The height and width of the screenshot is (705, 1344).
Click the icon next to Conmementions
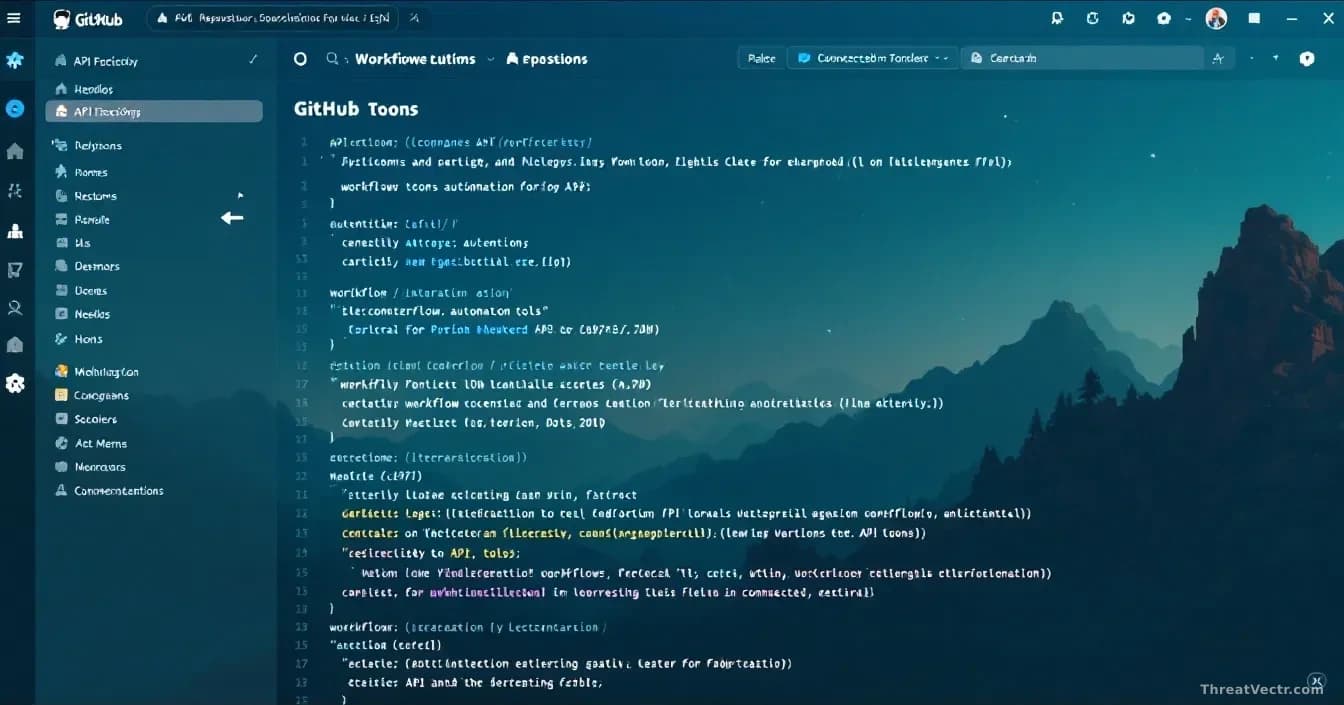[62, 490]
